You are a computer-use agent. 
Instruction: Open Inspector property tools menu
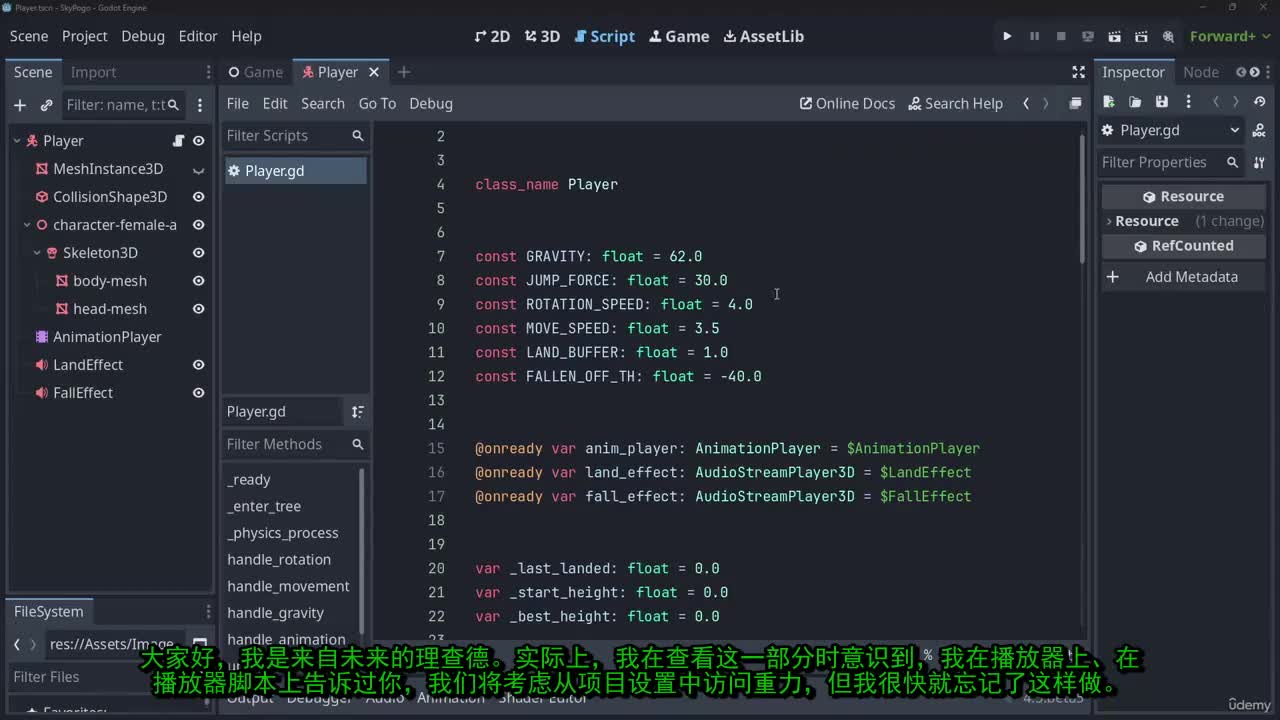[x=1260, y=162]
